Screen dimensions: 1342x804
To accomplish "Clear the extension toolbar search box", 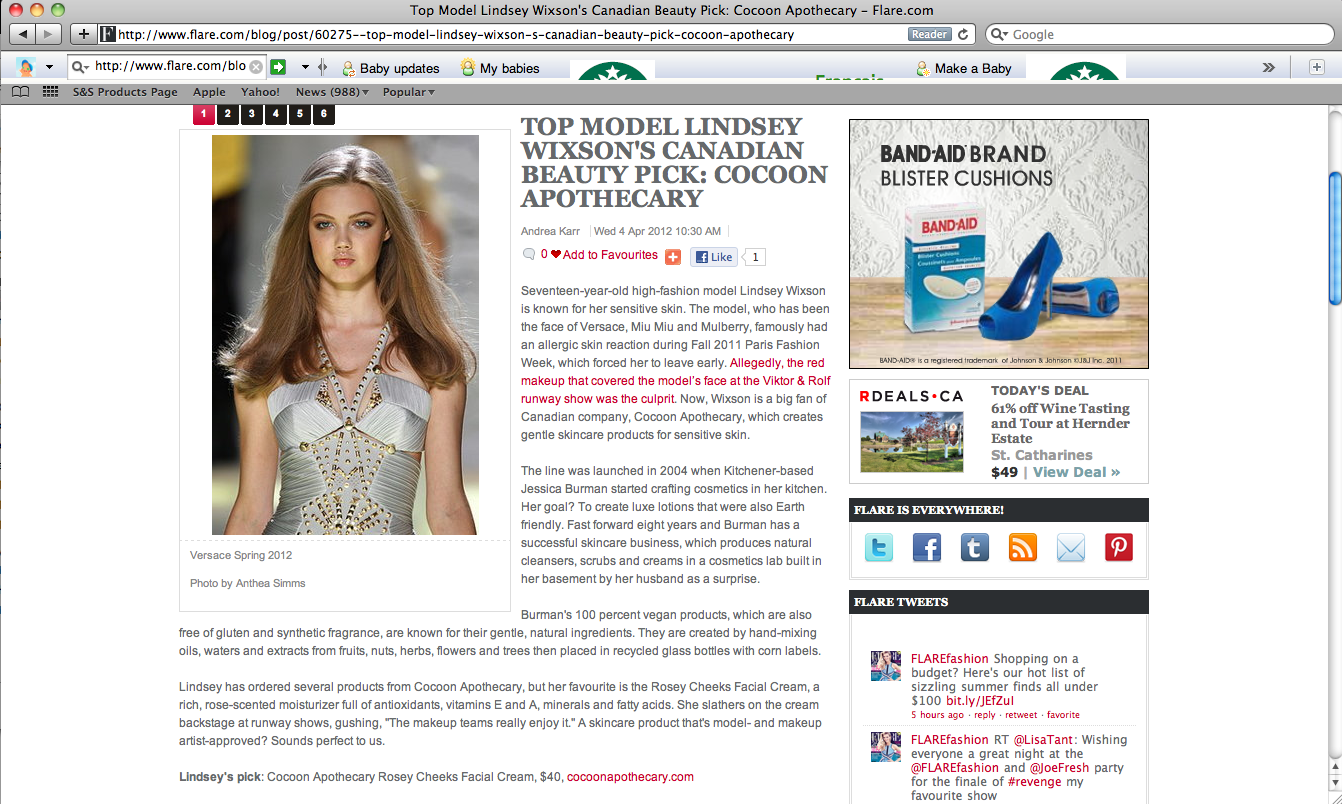I will coord(256,67).
